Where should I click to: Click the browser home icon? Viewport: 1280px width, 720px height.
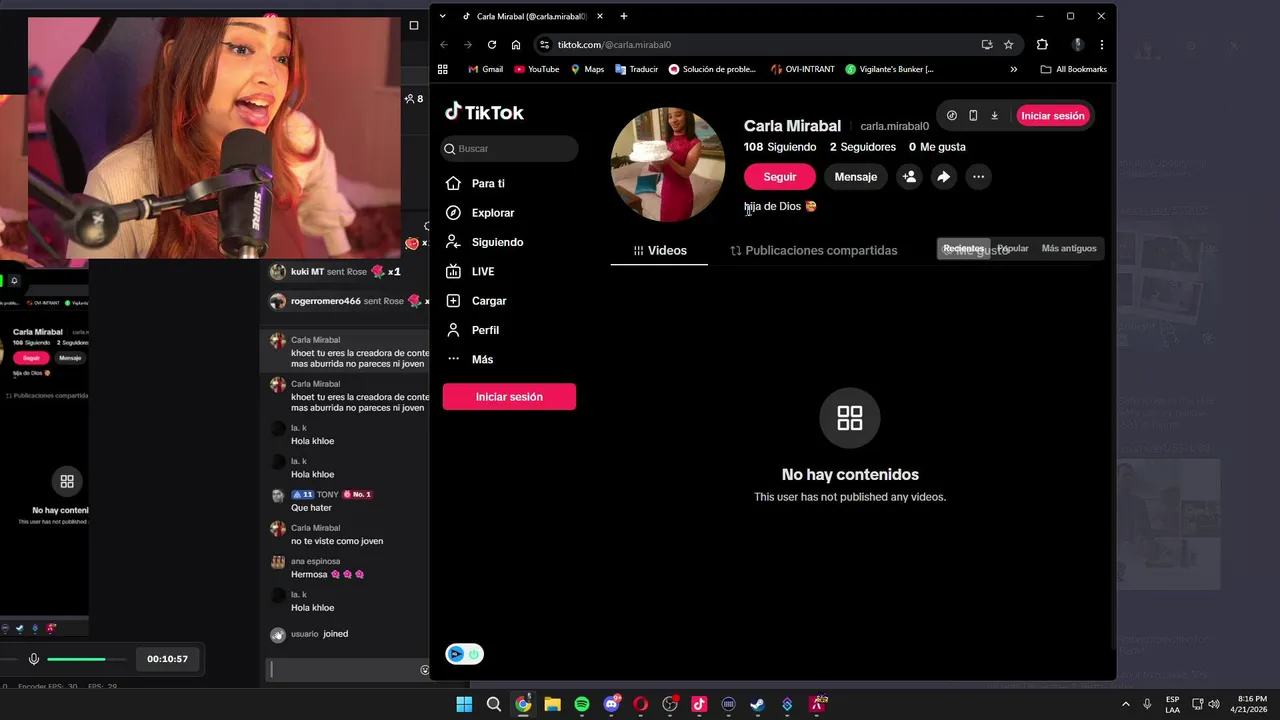pos(516,44)
